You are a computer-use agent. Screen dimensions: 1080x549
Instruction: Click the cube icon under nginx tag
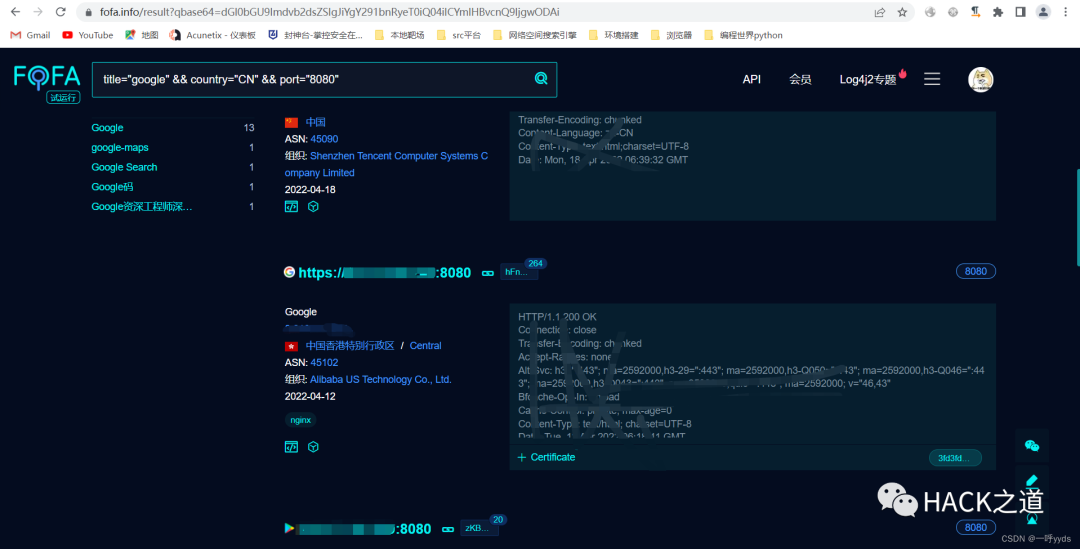[313, 447]
